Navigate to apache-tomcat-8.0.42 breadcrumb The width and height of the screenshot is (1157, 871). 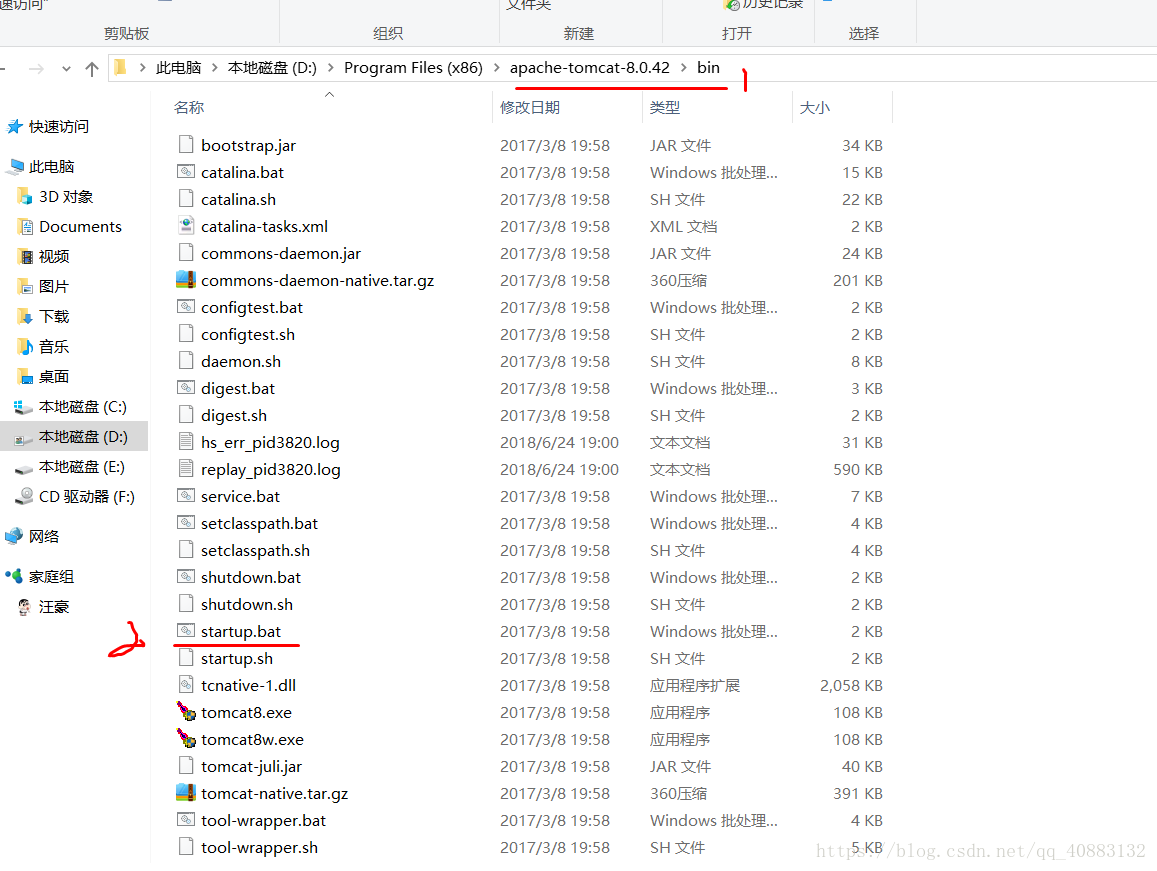(x=590, y=68)
